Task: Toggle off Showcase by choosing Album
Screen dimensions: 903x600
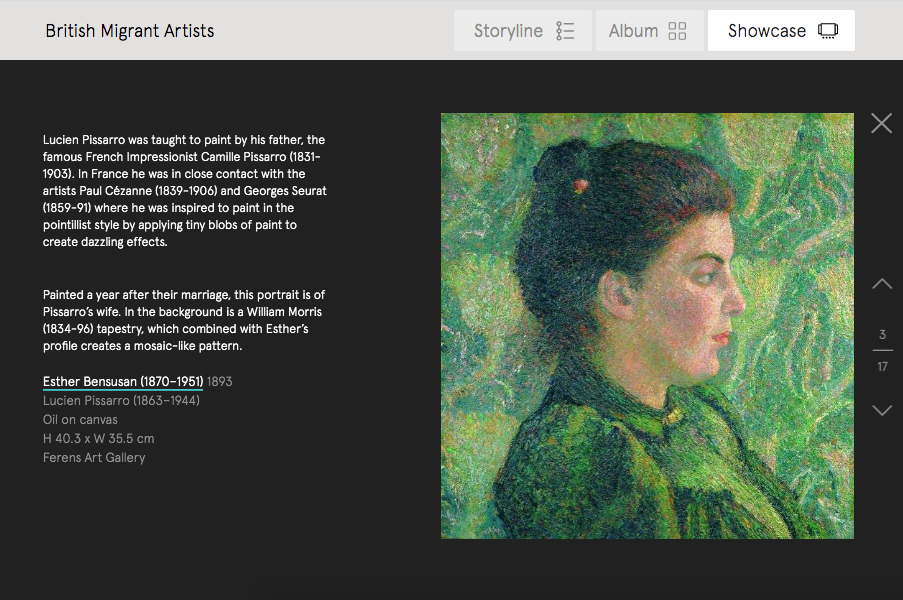Action: click(x=649, y=30)
